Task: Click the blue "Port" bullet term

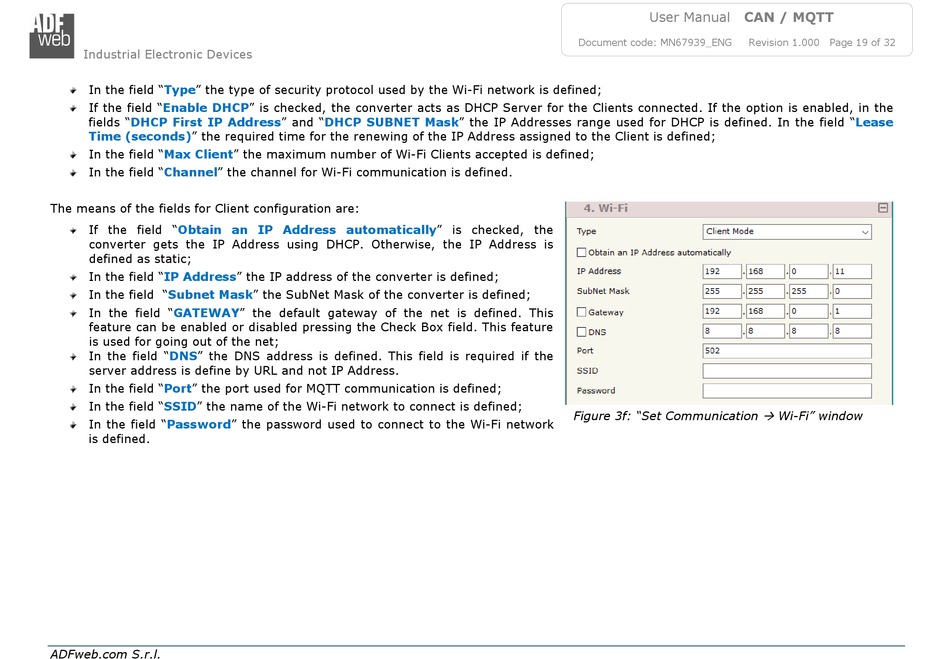Action: point(178,389)
